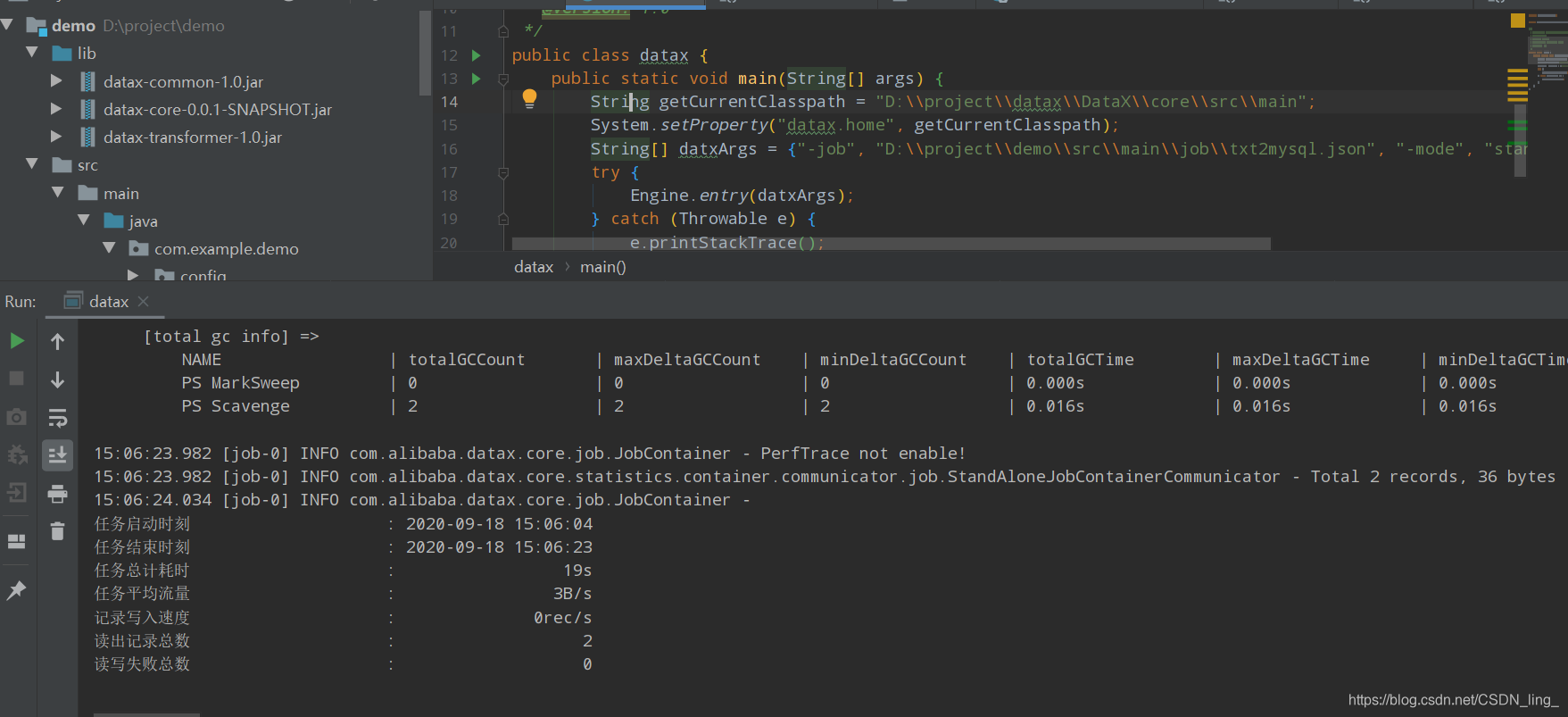
Task: Click the yellow inspection status indicator in editor
Action: 1517,20
